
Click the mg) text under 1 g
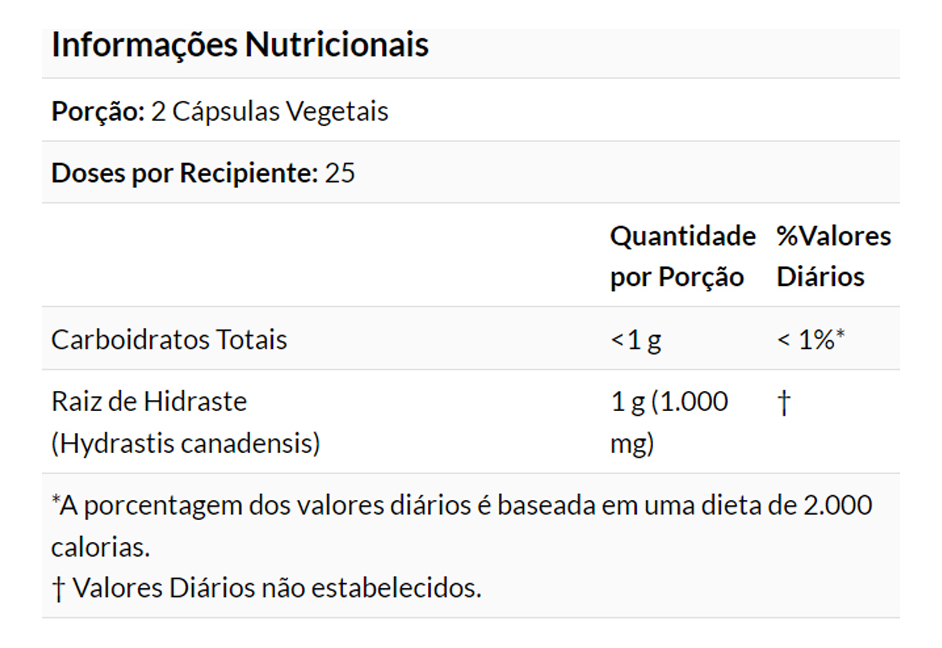point(631,444)
